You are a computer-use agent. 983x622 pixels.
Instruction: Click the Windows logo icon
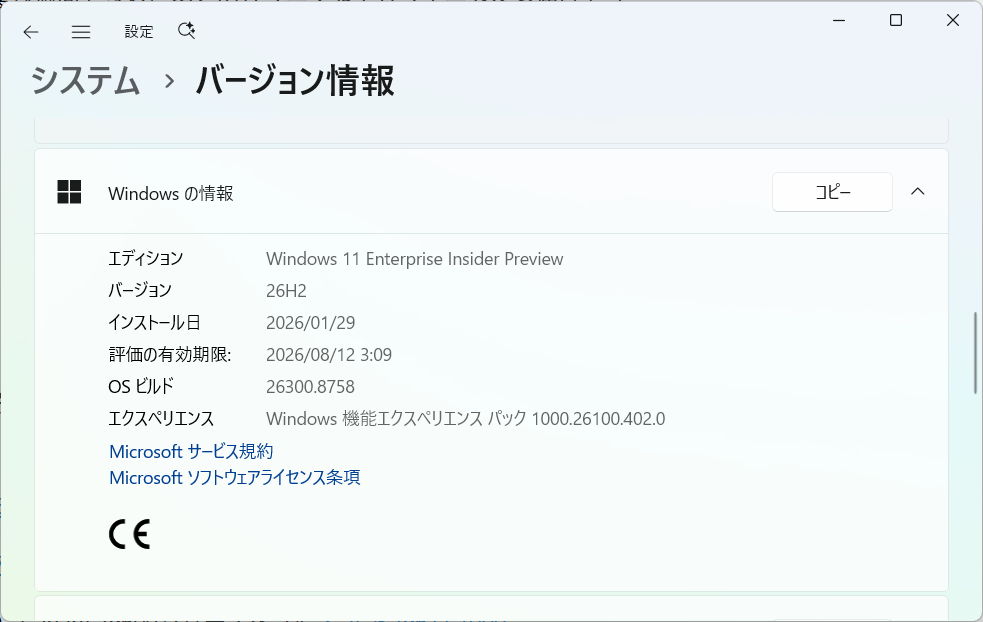click(69, 192)
